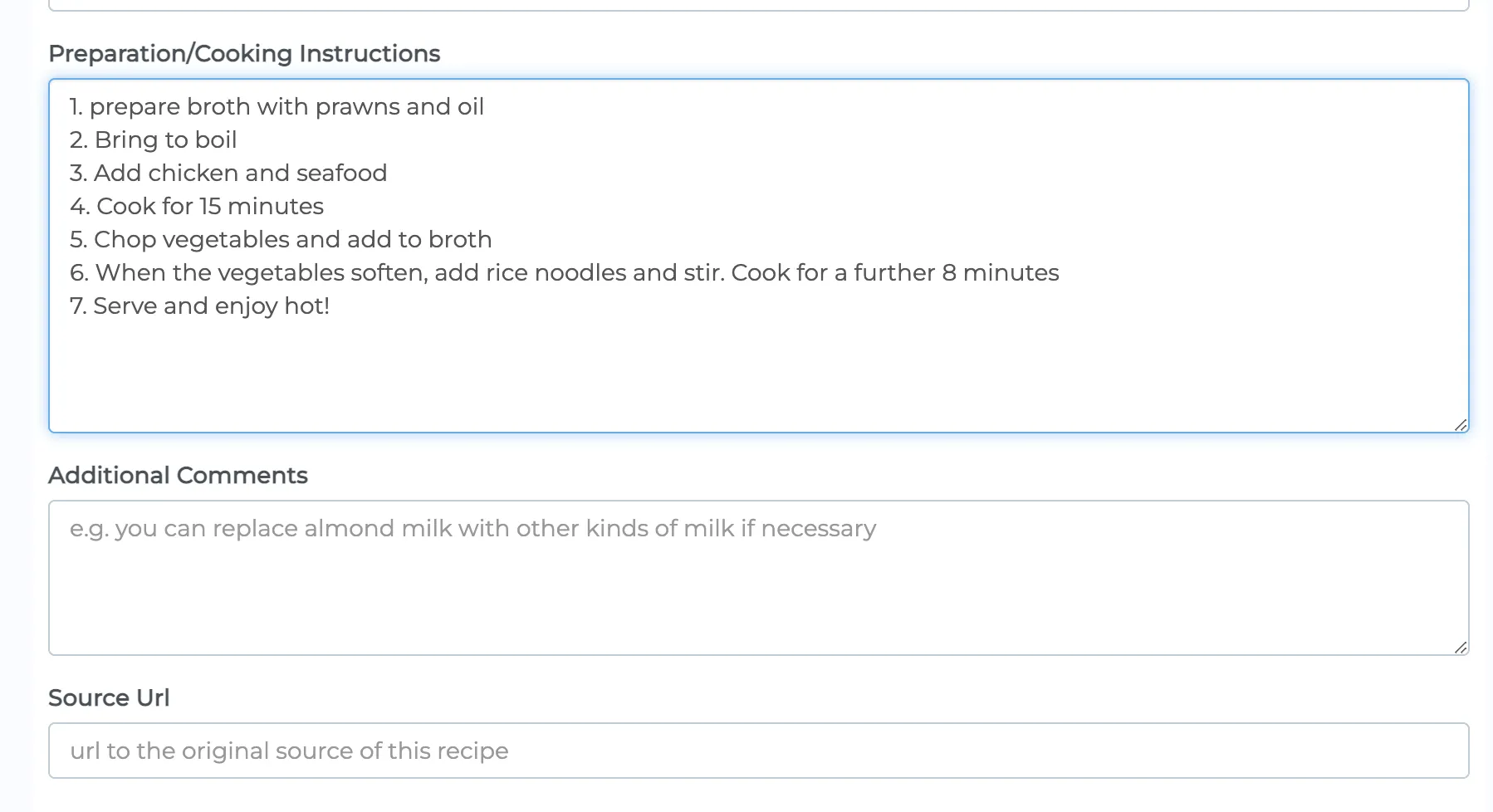Click the Preparation/Cooking Instructions label
This screenshot has height=812, width=1493.
point(244,54)
